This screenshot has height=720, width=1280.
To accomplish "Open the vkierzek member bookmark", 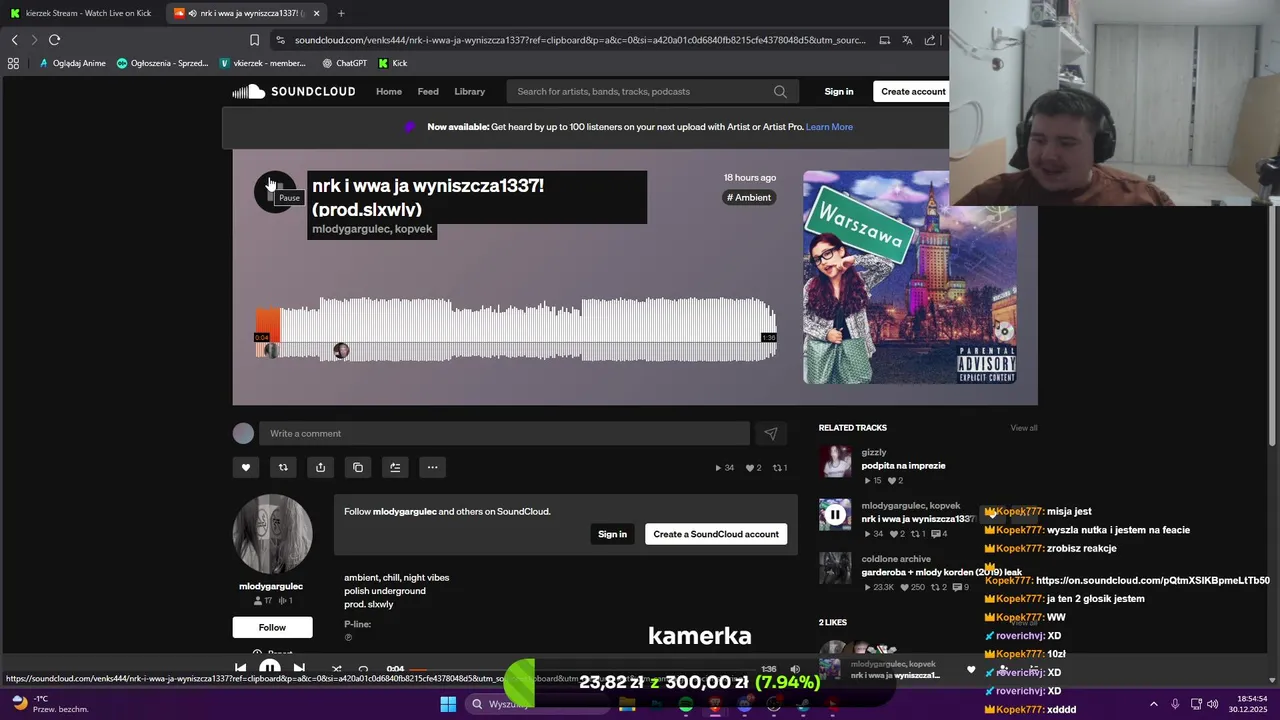I will tap(263, 63).
